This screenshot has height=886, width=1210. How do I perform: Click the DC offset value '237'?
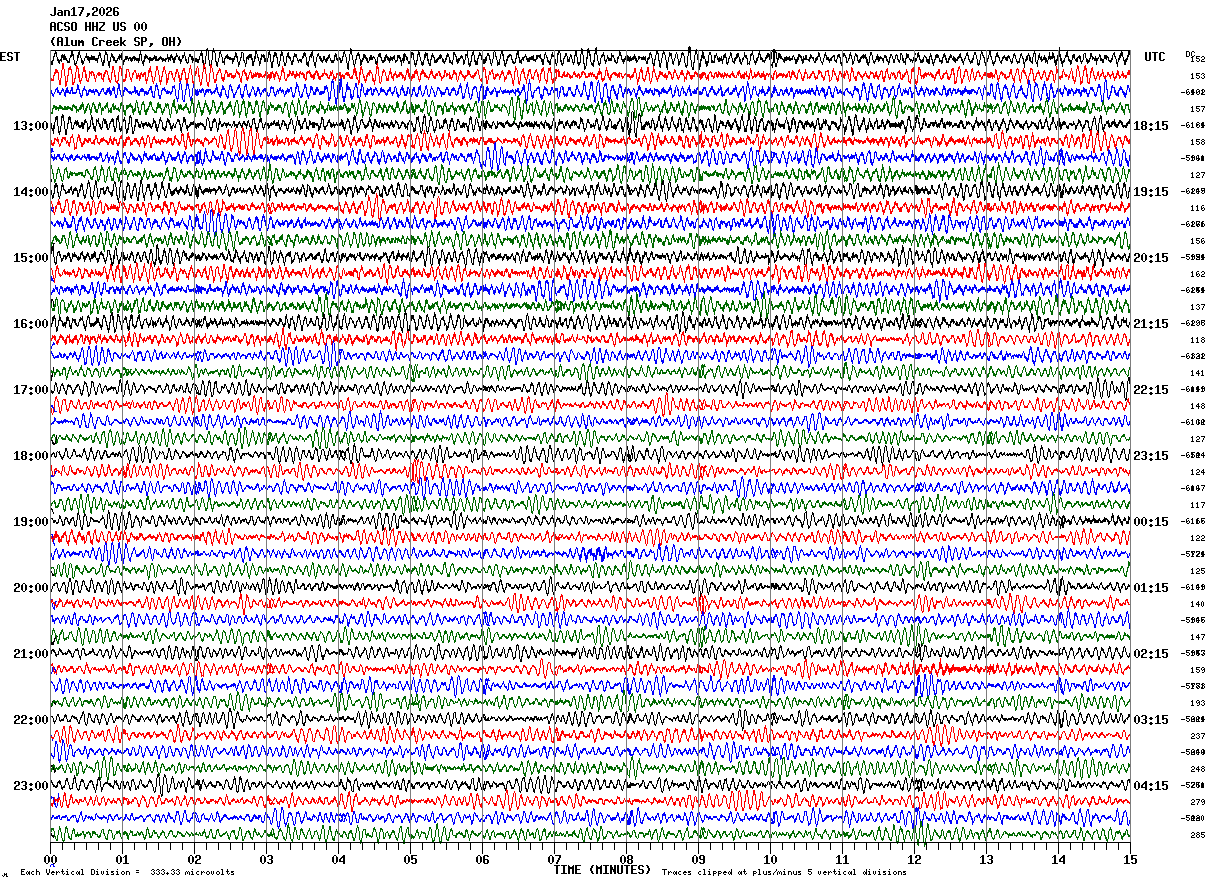[1197, 736]
